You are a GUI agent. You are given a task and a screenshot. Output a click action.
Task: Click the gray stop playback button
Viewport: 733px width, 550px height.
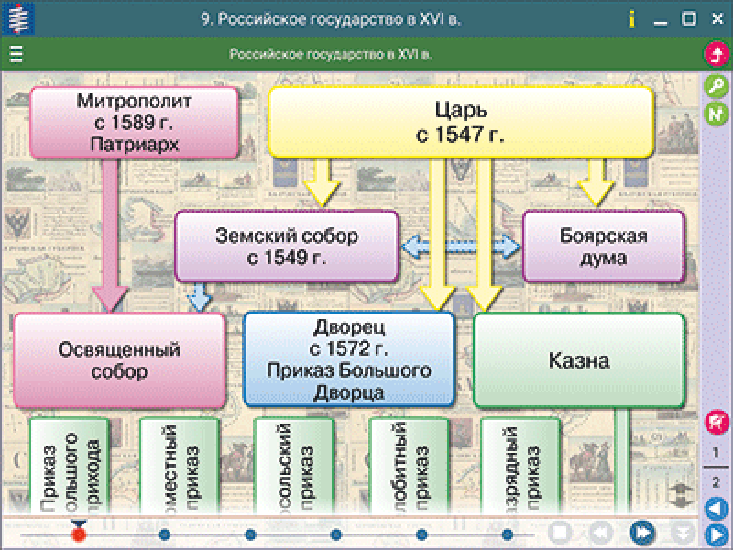click(560, 532)
